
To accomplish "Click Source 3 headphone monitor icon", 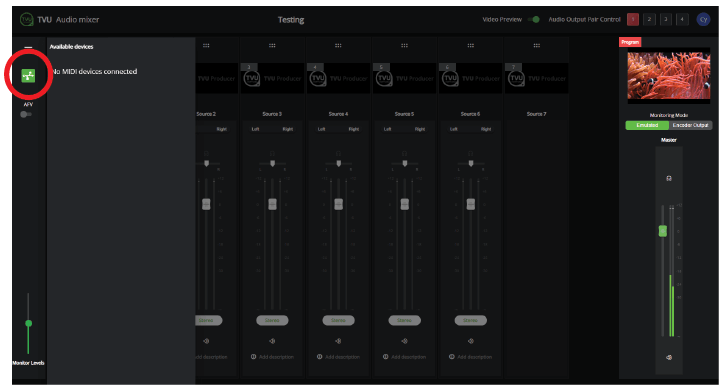I will [x=272, y=153].
